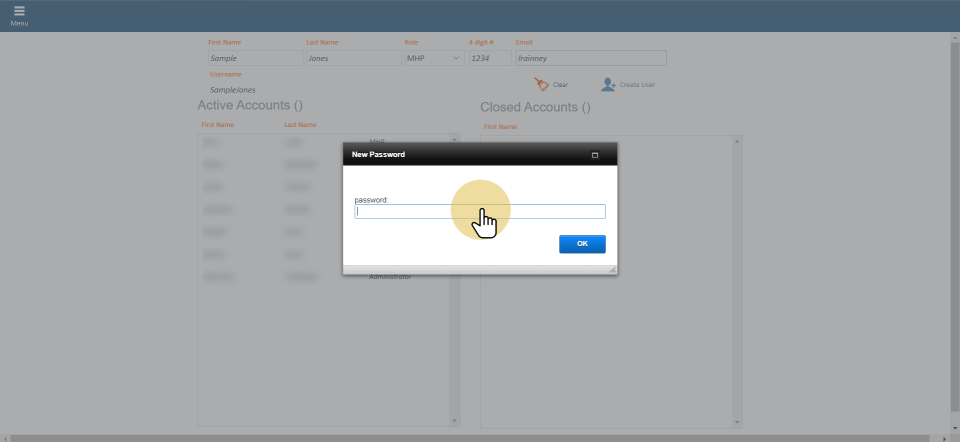
Task: Click the broom Clear icon
Action: 541,85
